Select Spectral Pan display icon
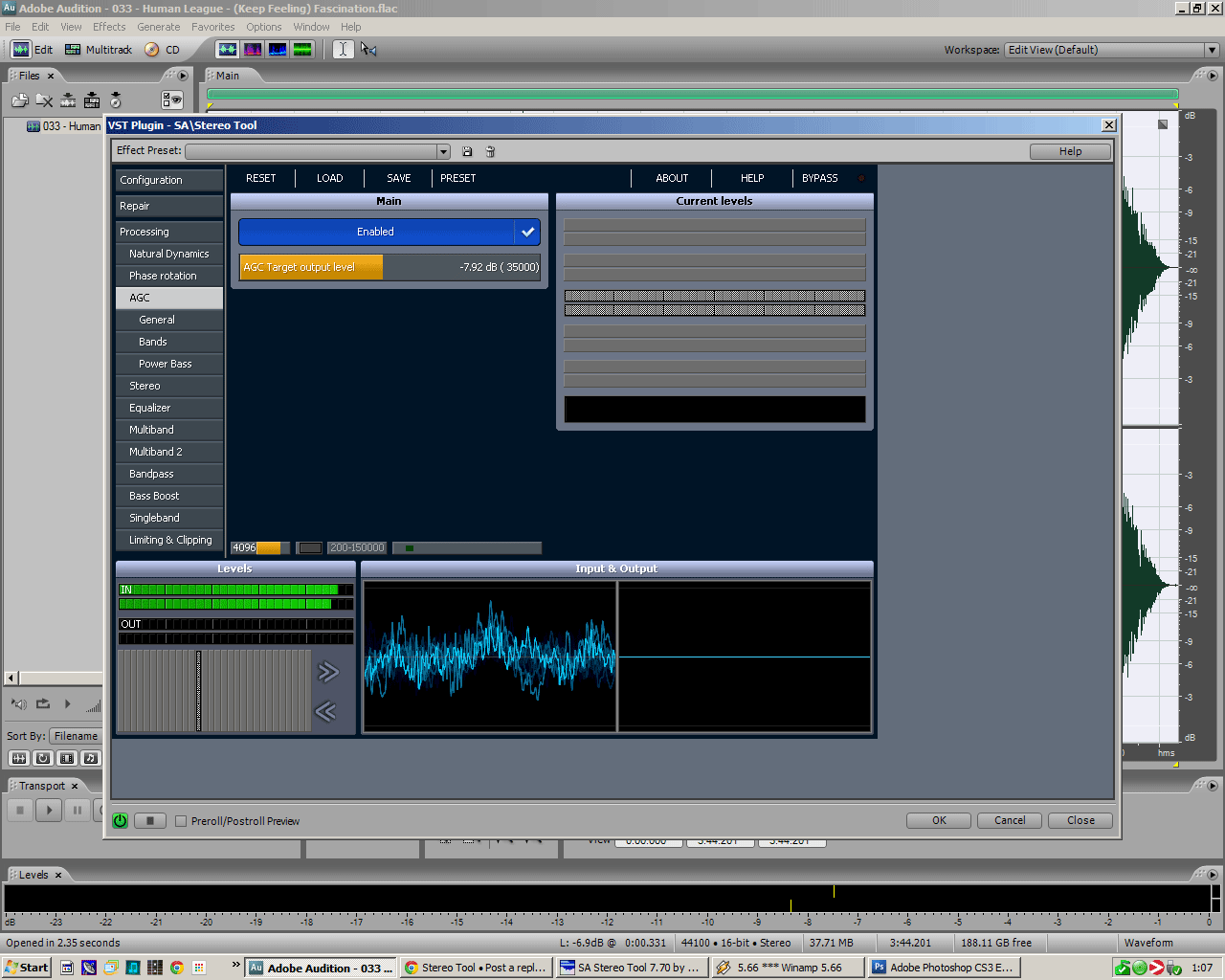Screen dimensions: 1225x980 (x=278, y=49)
